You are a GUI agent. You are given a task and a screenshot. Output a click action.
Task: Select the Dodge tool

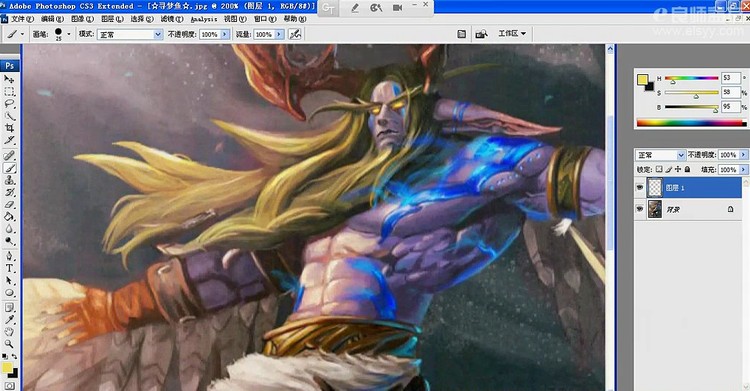point(9,242)
